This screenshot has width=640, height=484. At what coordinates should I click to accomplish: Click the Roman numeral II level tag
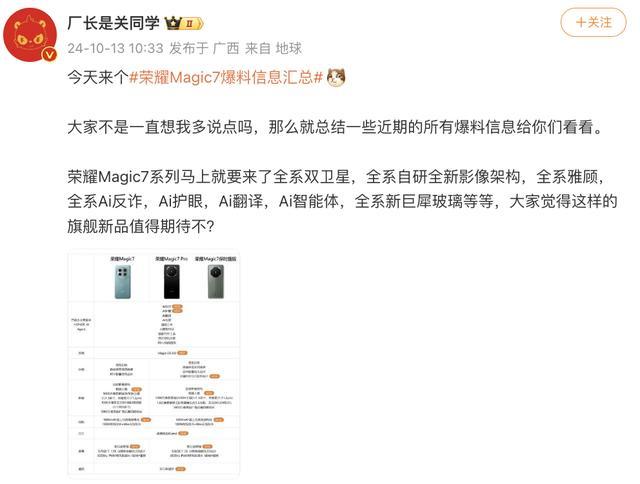(192, 24)
